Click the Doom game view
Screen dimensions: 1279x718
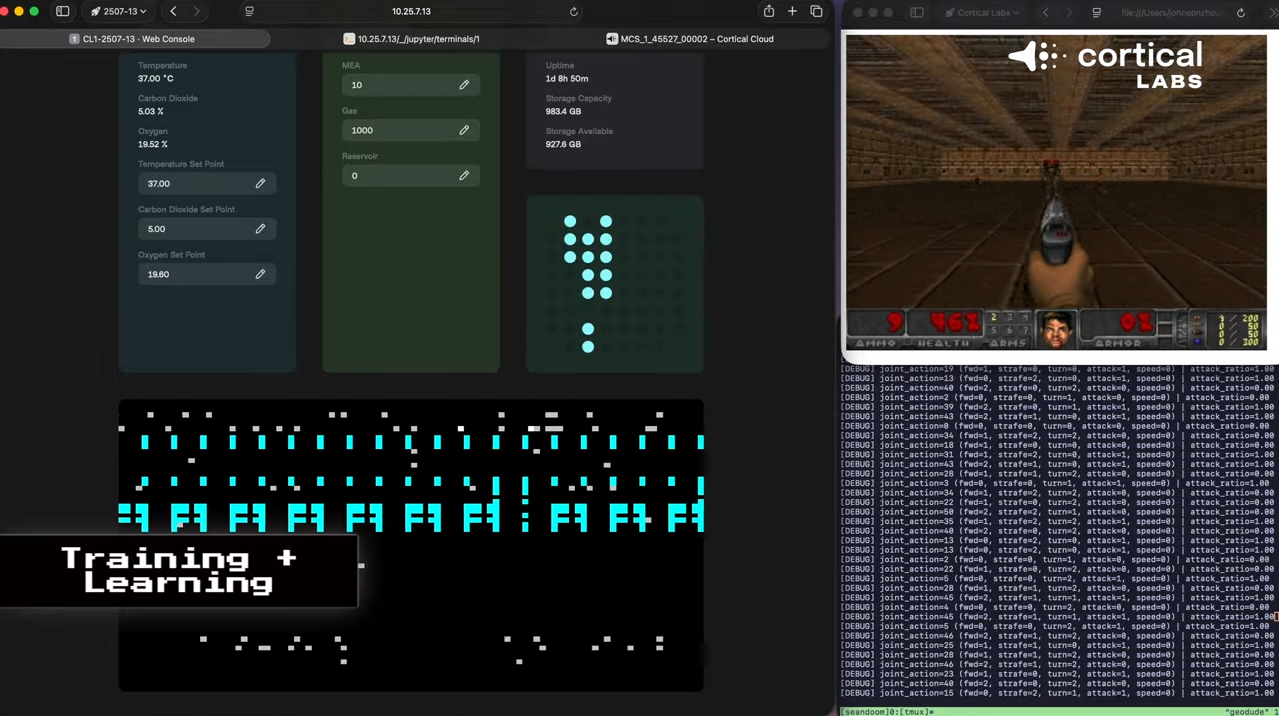tap(1055, 190)
